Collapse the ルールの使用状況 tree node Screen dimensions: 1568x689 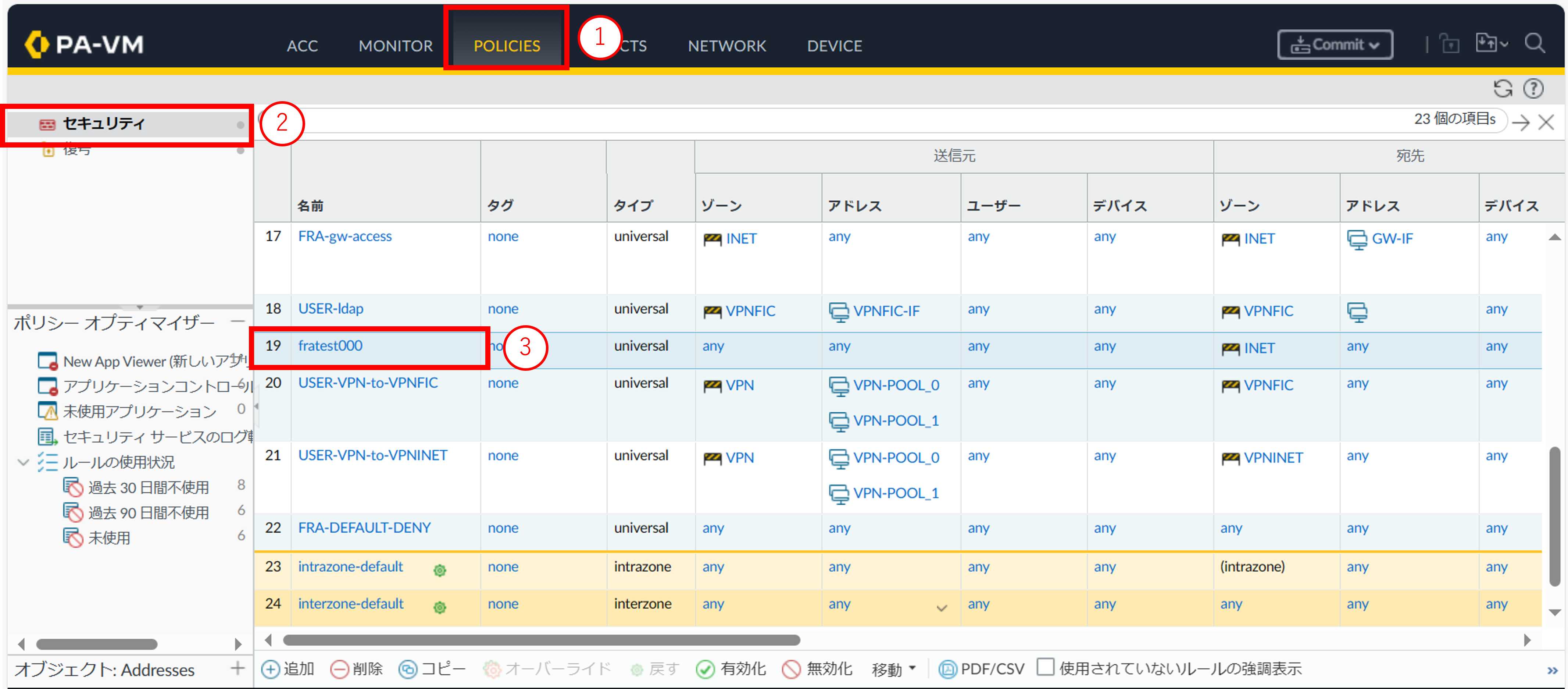tap(23, 462)
